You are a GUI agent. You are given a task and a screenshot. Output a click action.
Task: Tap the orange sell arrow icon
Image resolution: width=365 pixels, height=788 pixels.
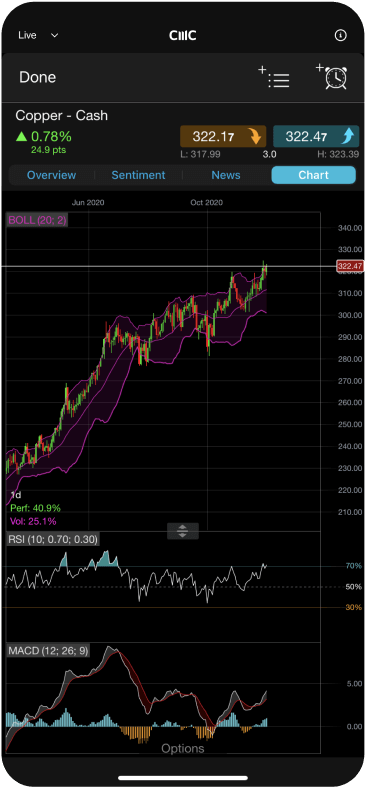pyautogui.click(x=256, y=136)
